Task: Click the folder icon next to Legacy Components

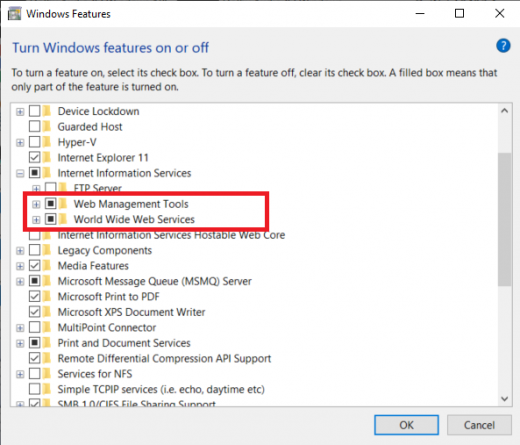Action: click(47, 250)
